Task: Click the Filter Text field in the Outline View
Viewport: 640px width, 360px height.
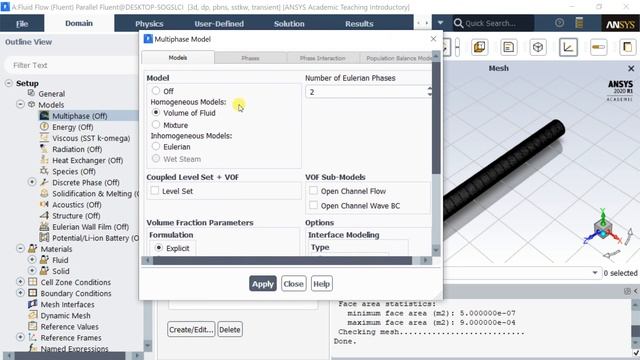Action: (71, 65)
